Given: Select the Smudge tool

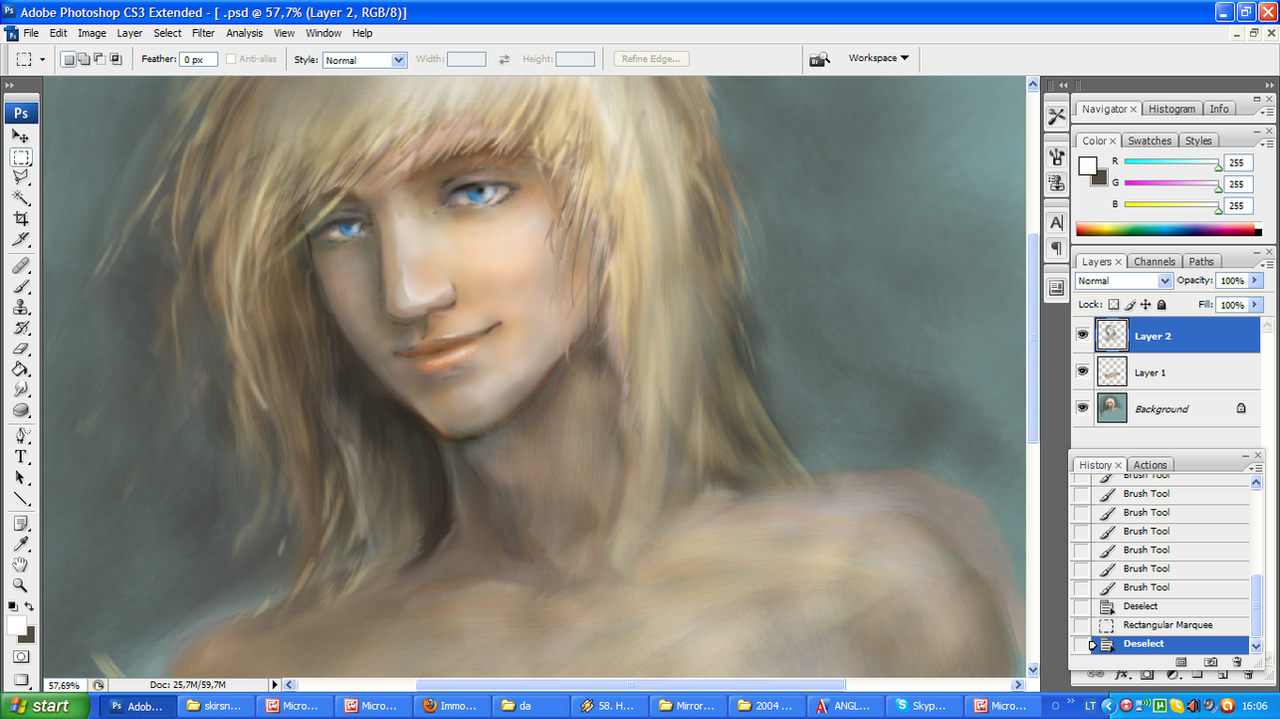Looking at the screenshot, I should [x=21, y=389].
